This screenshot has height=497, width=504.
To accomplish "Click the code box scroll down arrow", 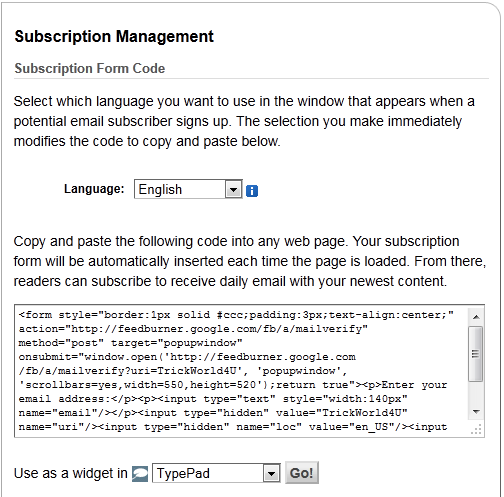I will (x=476, y=412).
